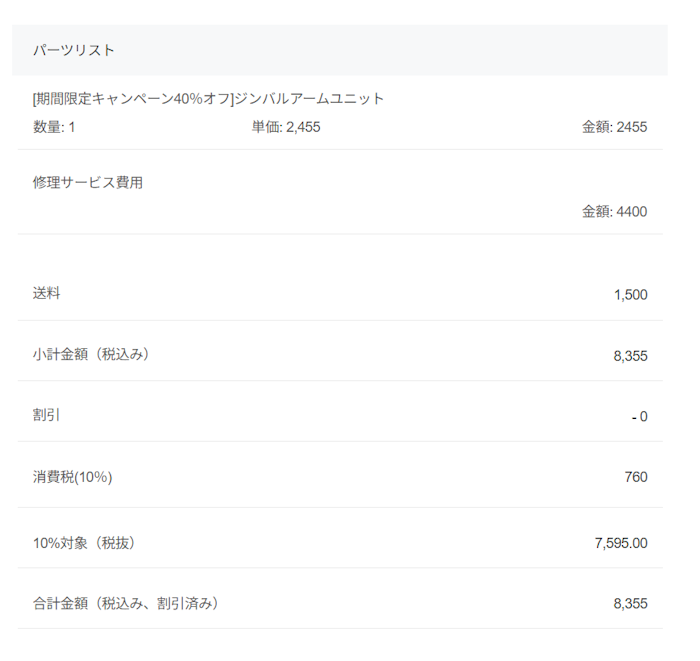
Task: Click the discount value - 0
Action: (639, 416)
